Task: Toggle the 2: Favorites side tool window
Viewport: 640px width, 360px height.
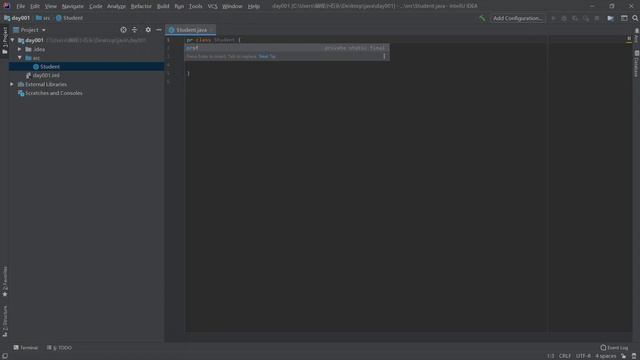Action: 4,281
